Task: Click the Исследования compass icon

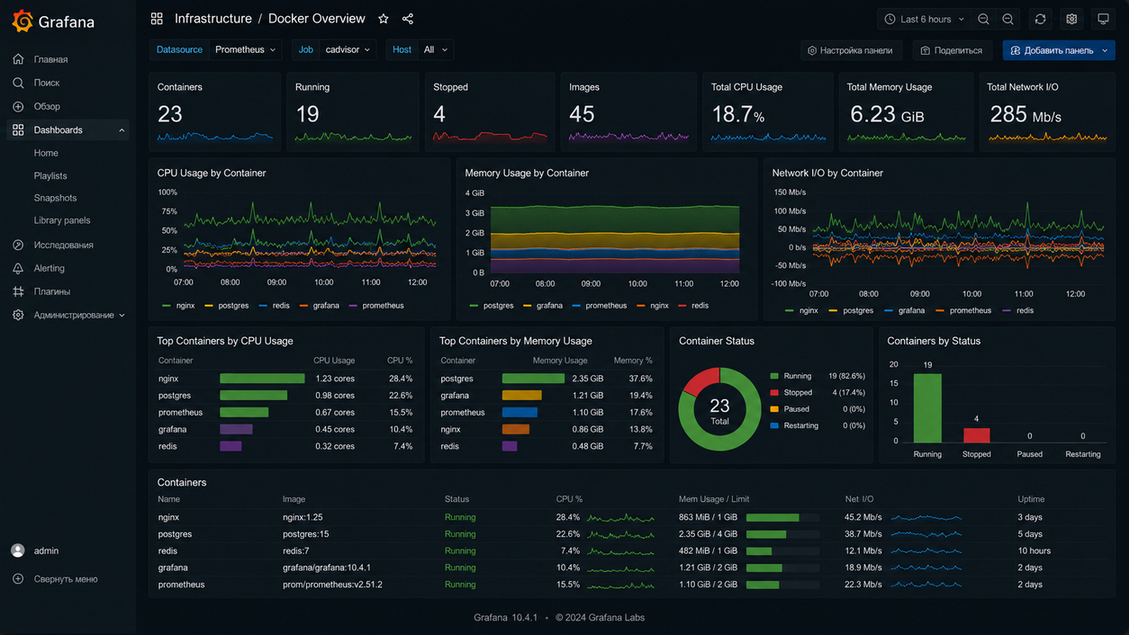Action: (18, 245)
